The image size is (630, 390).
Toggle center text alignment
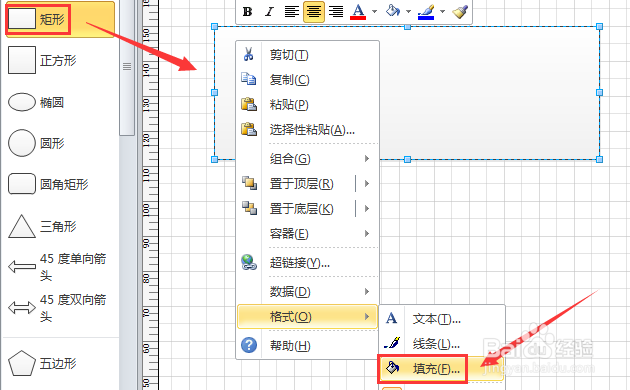(x=313, y=12)
